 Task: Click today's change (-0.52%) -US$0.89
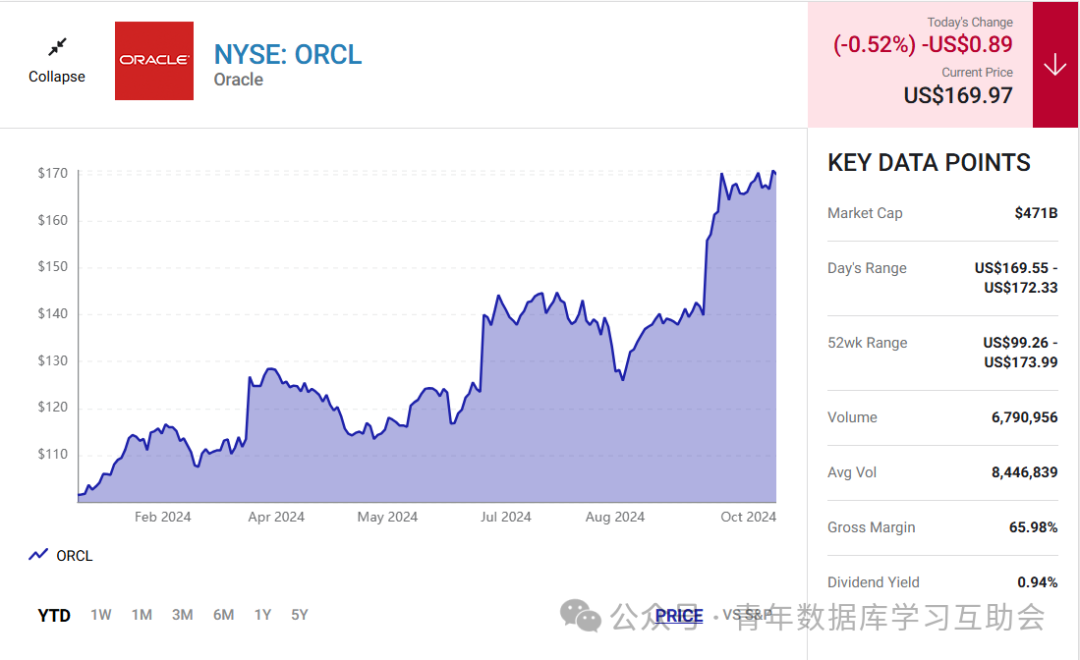tap(923, 45)
